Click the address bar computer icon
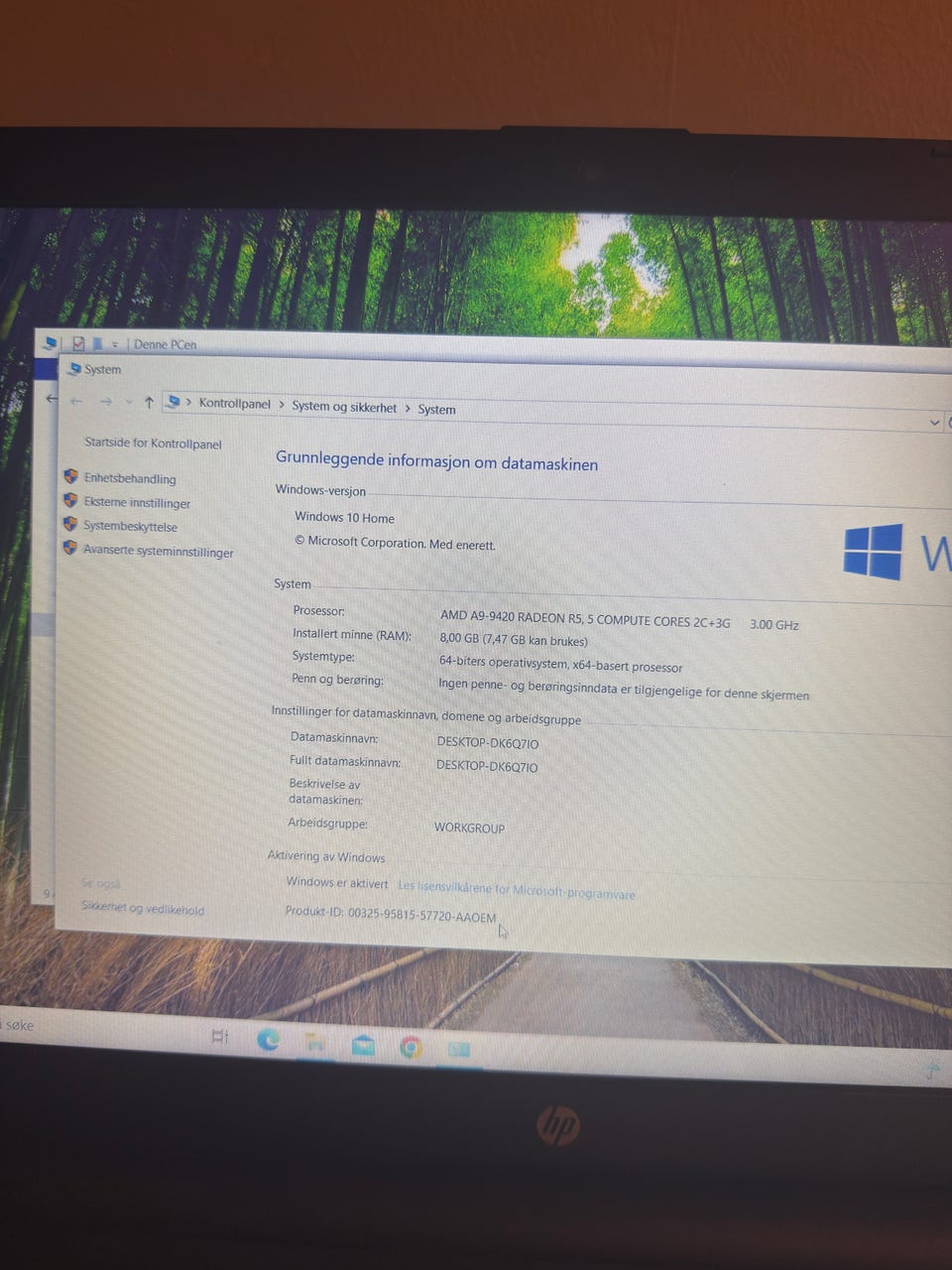The image size is (952, 1270). coord(174,402)
